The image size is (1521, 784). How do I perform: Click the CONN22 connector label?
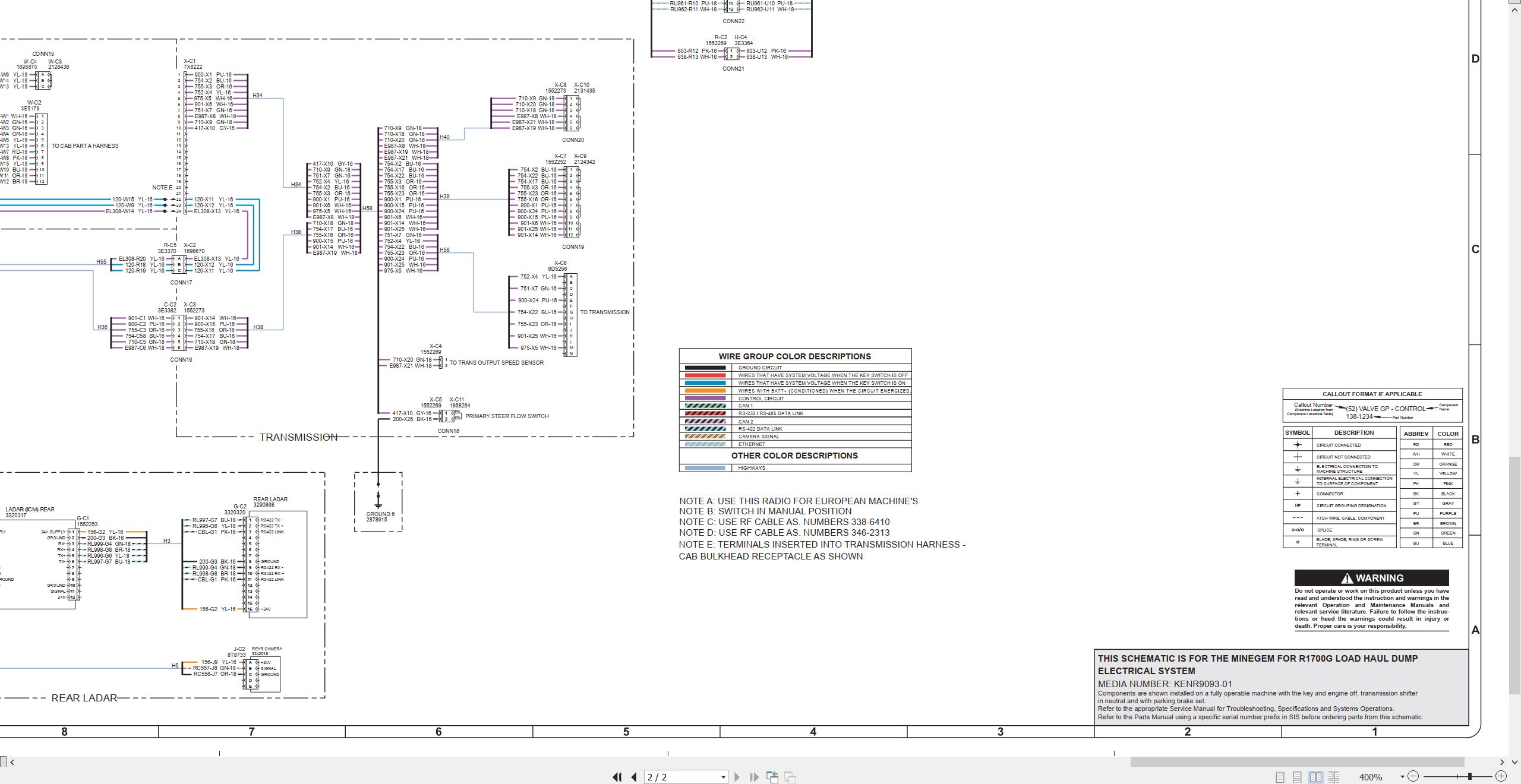click(733, 21)
